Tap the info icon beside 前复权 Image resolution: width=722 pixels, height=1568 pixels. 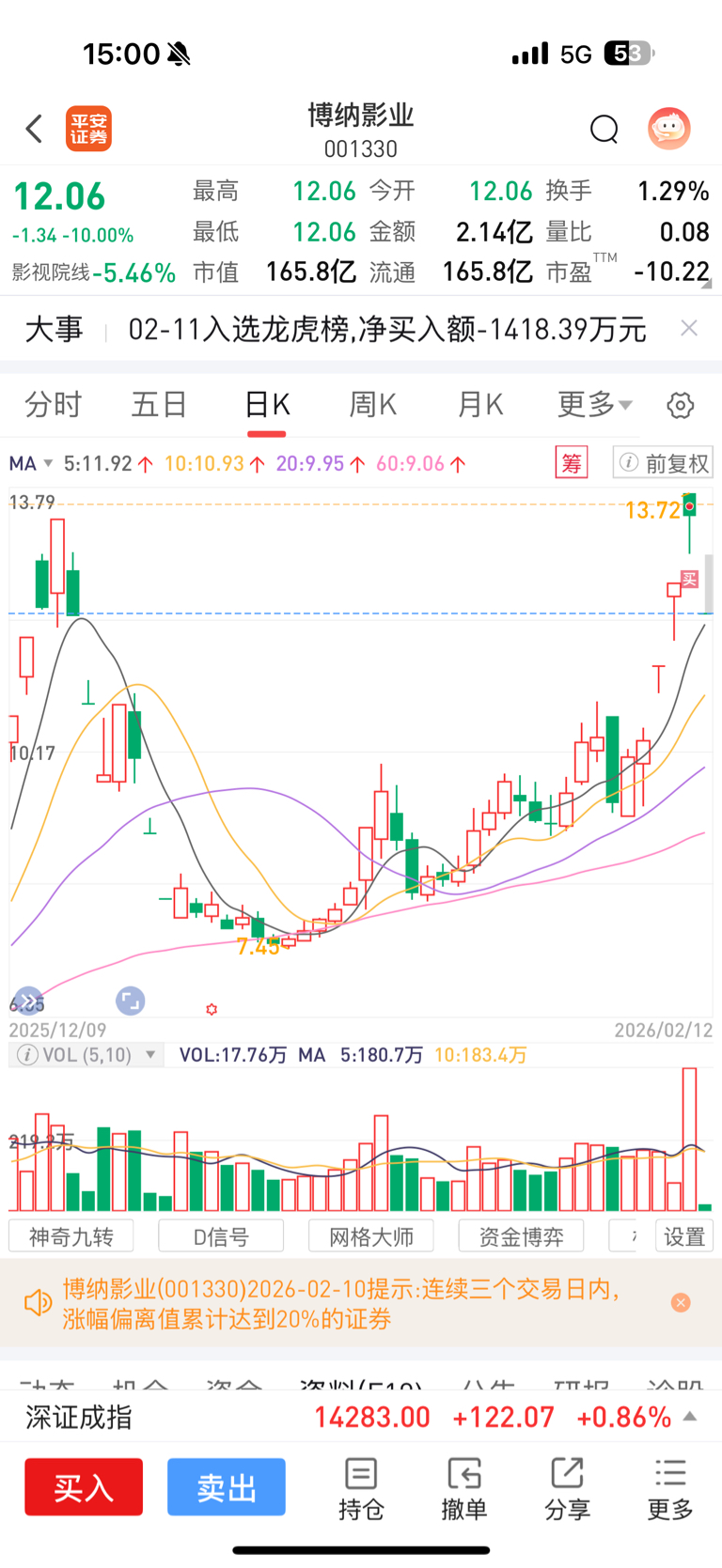point(629,463)
